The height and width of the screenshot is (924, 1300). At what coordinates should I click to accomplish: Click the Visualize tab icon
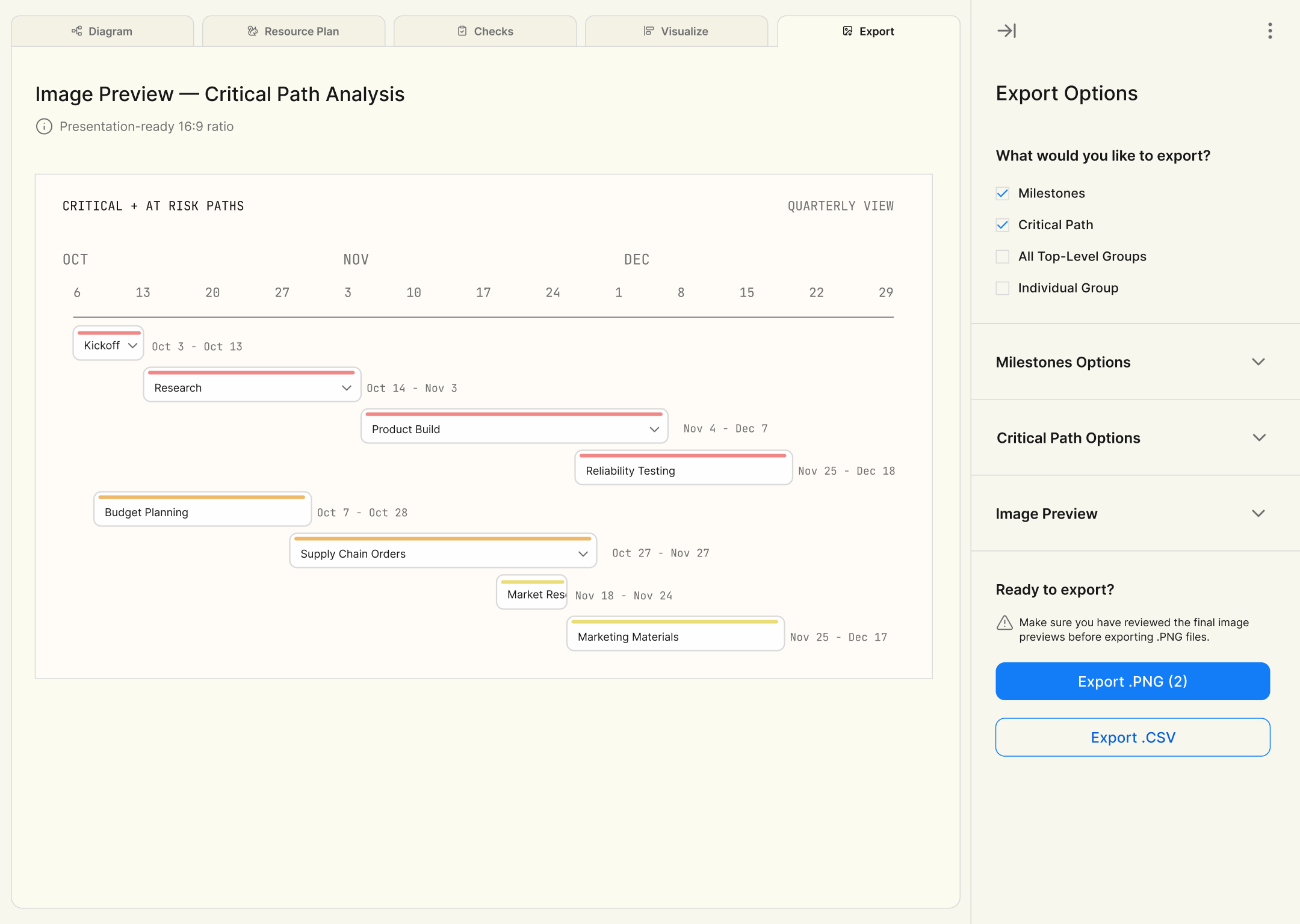(649, 31)
